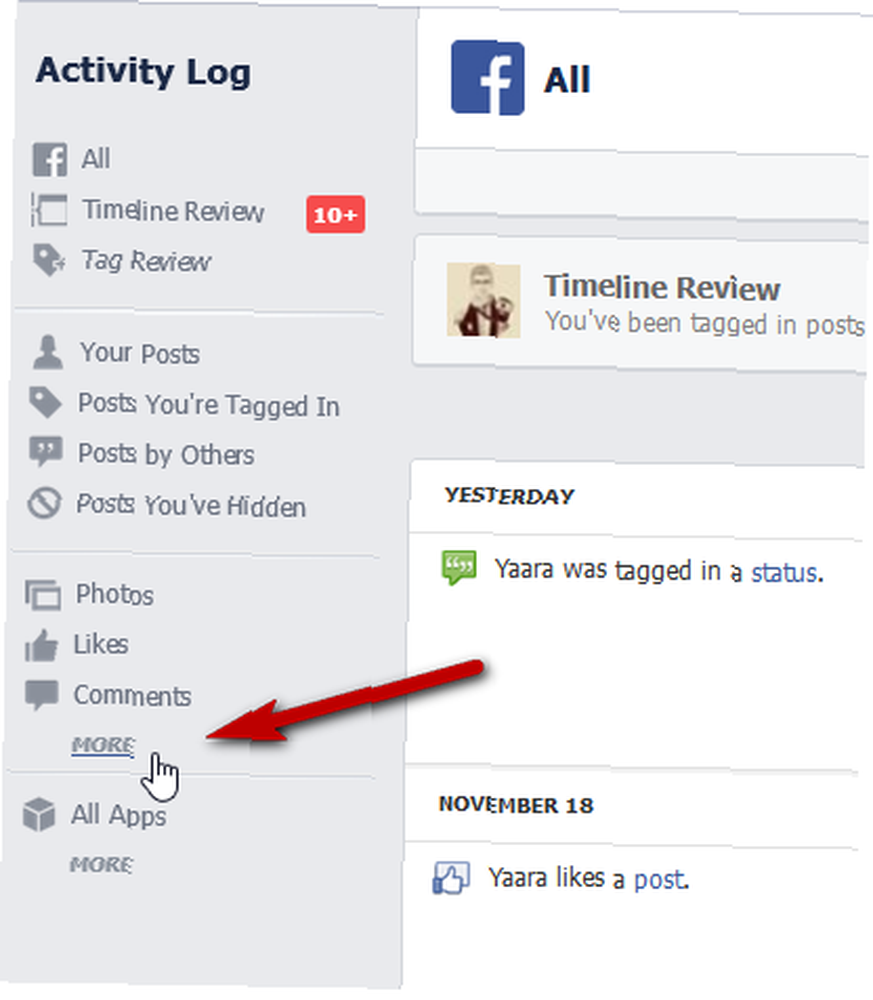Select the Timeline Review menu item
Screen dimensions: 873x1000
[x=173, y=210]
